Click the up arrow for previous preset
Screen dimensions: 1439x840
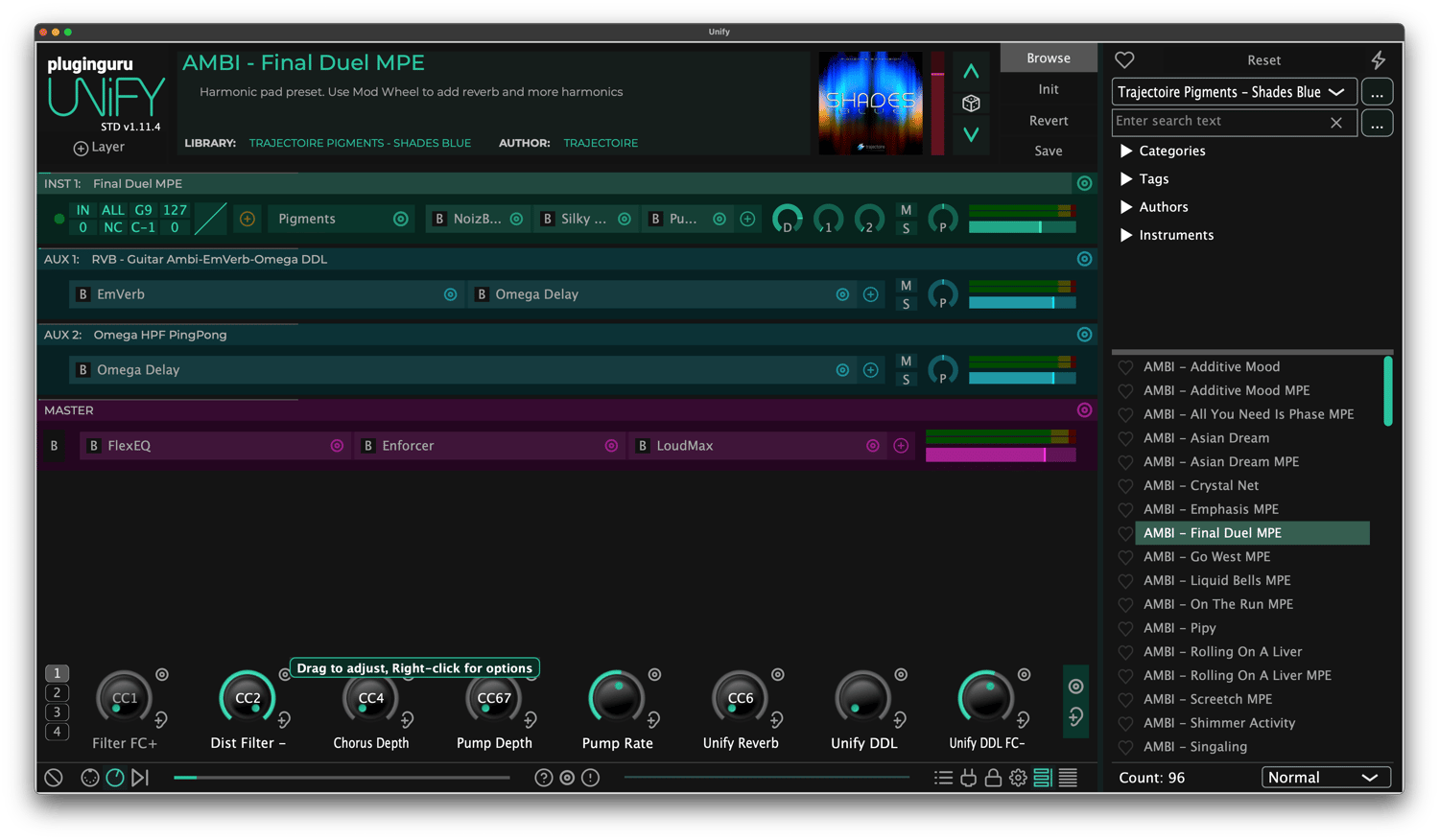[x=971, y=72]
